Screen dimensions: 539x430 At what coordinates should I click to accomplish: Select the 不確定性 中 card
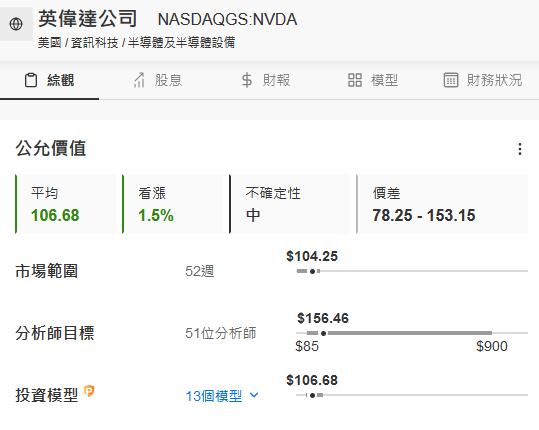(289, 204)
